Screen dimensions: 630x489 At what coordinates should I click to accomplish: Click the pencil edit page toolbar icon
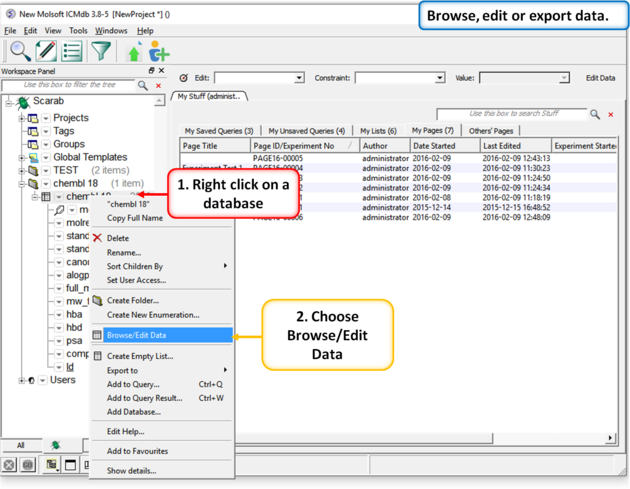pyautogui.click(x=46, y=50)
